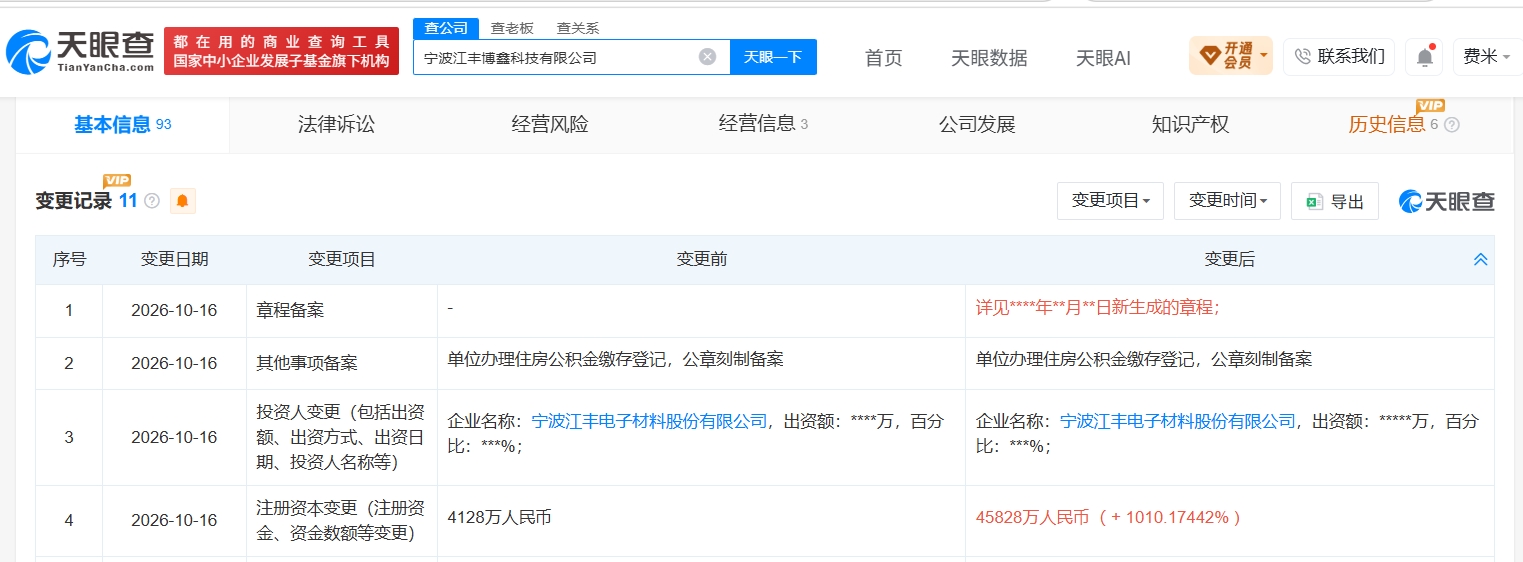This screenshot has height=562, width=1523.
Task: Click the 联系我们 contact button
Action: pos(1339,56)
